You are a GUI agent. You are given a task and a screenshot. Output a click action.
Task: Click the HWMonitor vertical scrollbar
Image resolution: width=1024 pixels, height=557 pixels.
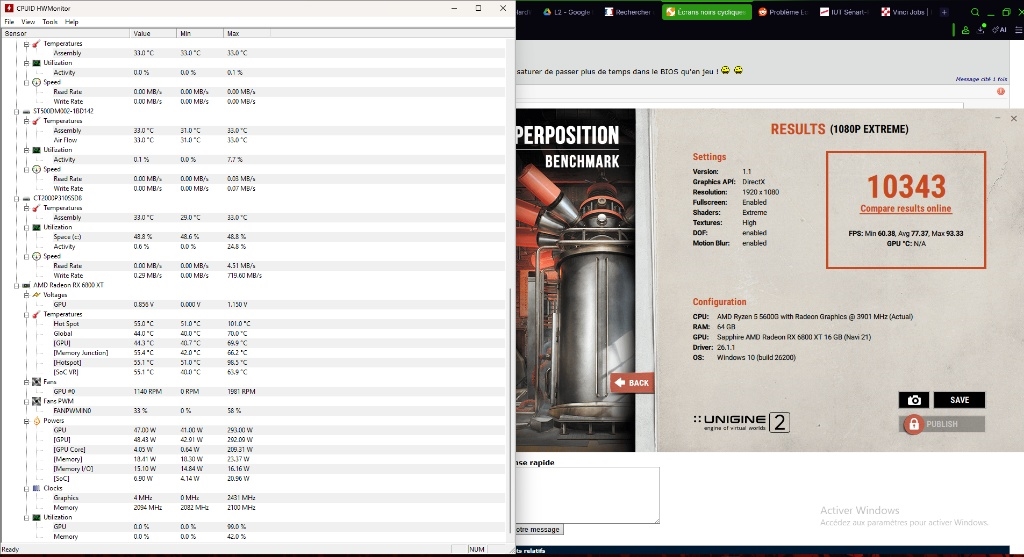tap(510, 411)
